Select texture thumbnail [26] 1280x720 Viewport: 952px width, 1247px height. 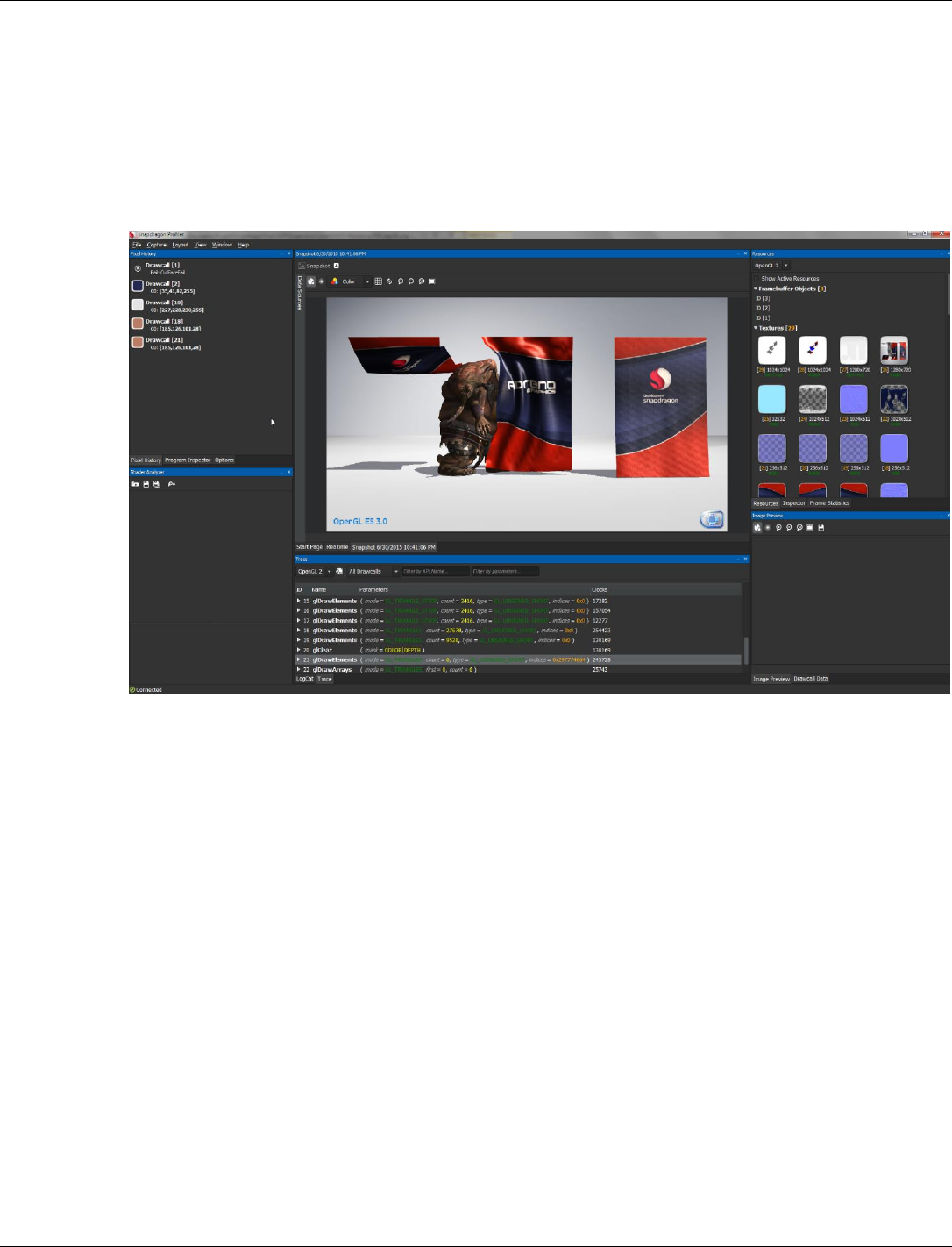point(894,350)
